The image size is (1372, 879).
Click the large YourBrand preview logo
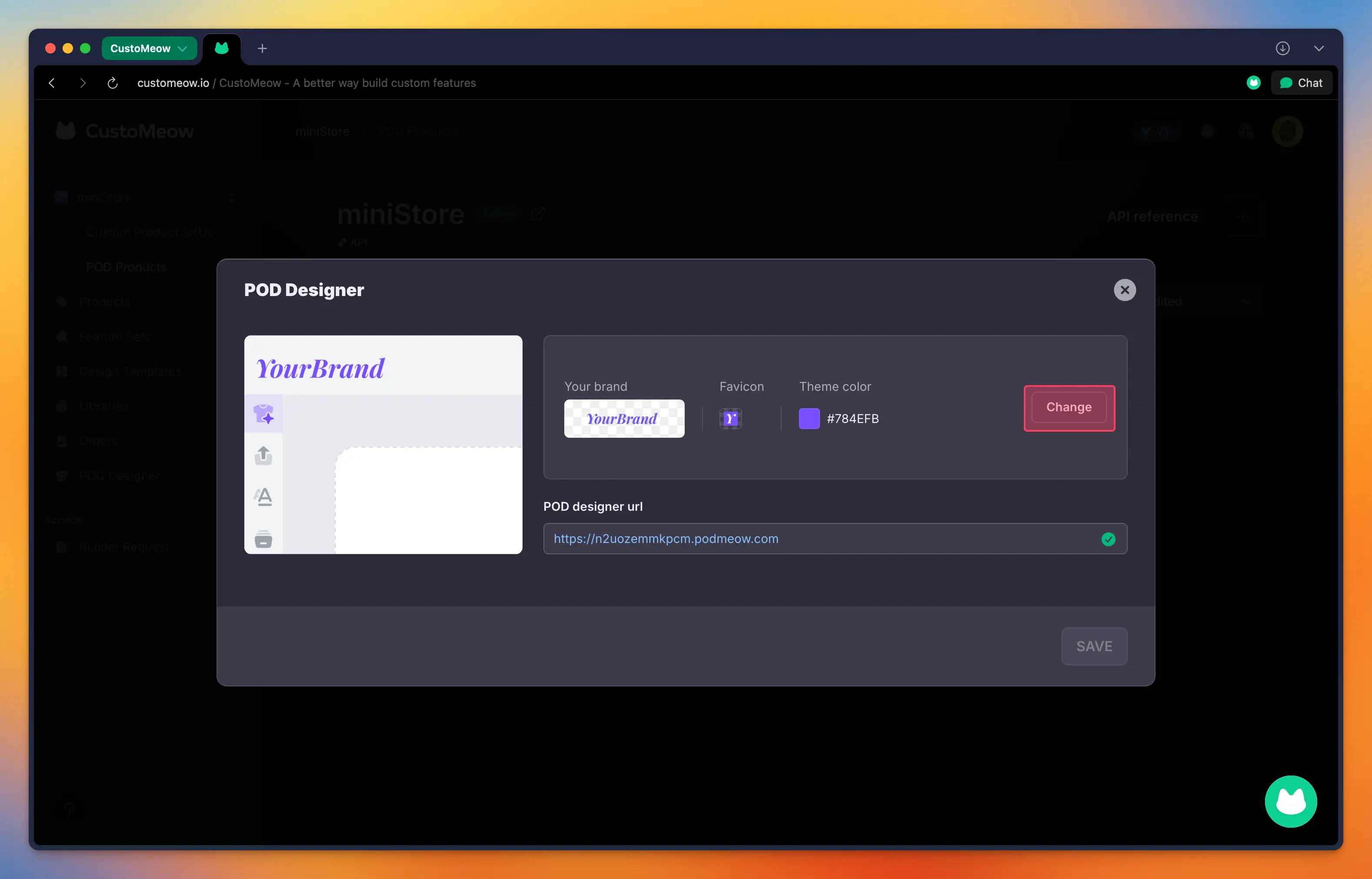point(320,368)
